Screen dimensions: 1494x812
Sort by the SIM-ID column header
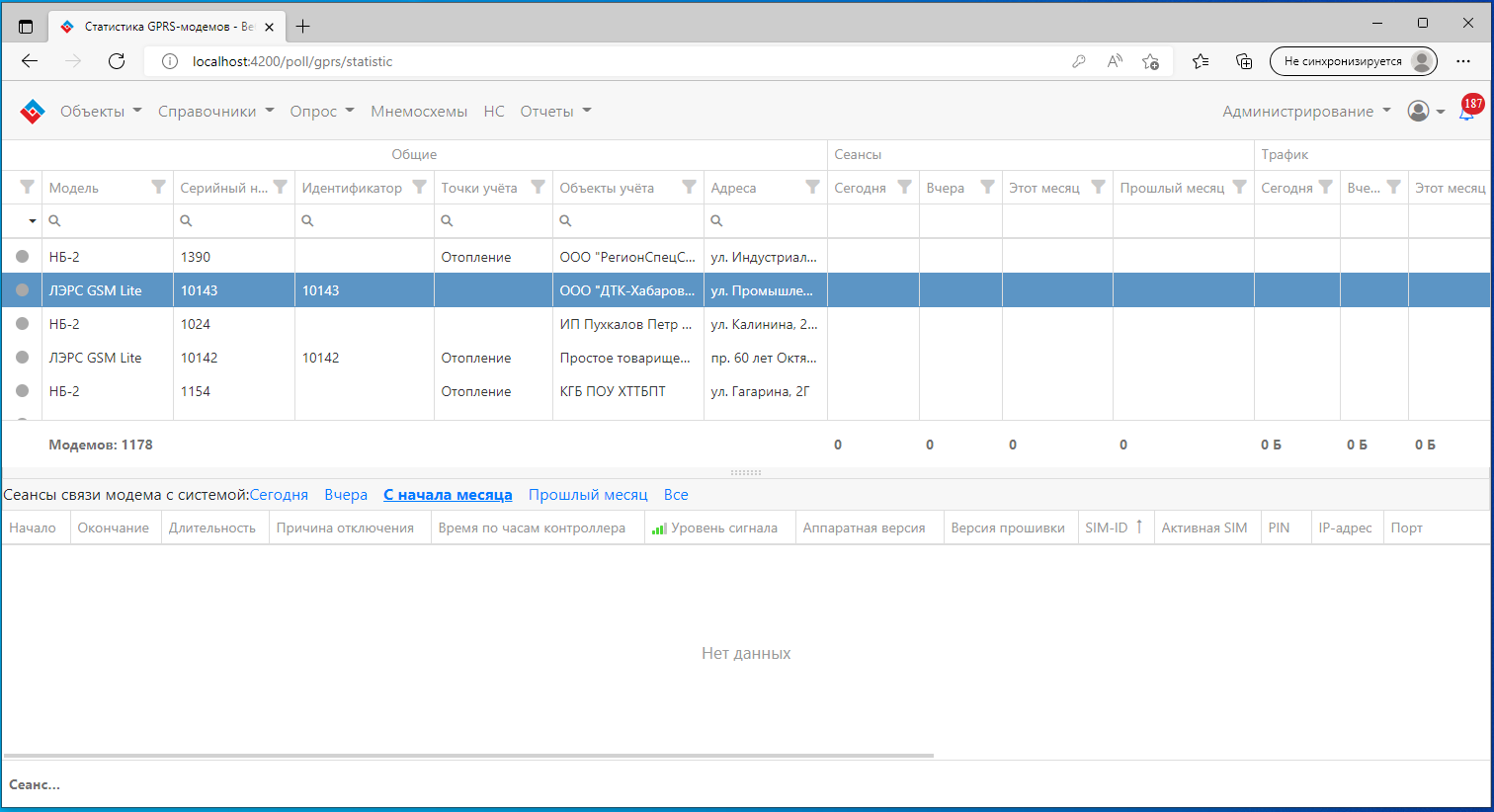coord(1106,528)
